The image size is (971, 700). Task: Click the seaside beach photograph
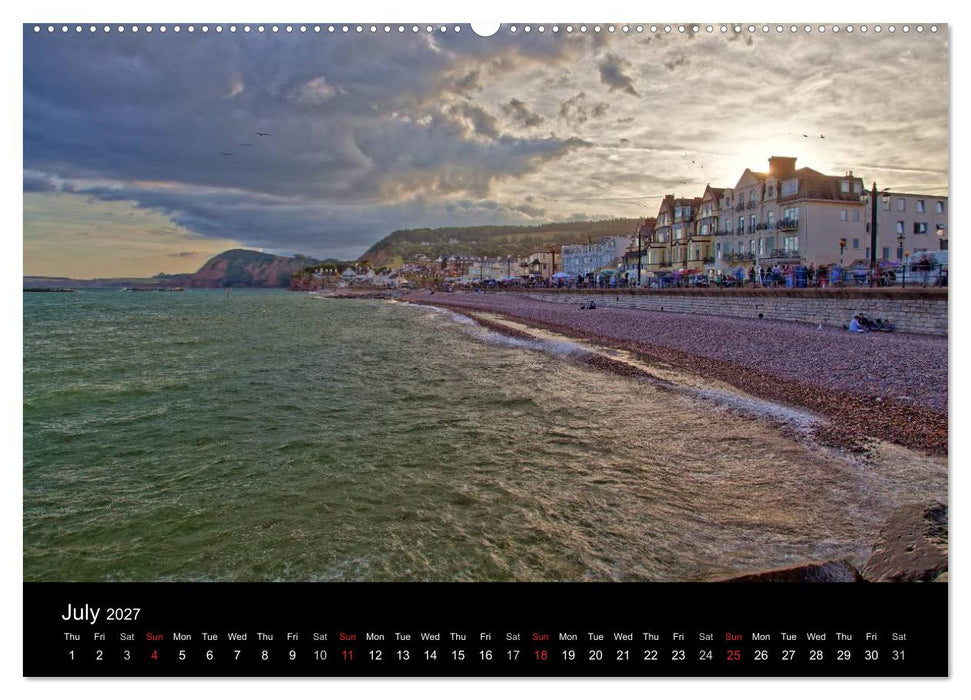pyautogui.click(x=486, y=303)
